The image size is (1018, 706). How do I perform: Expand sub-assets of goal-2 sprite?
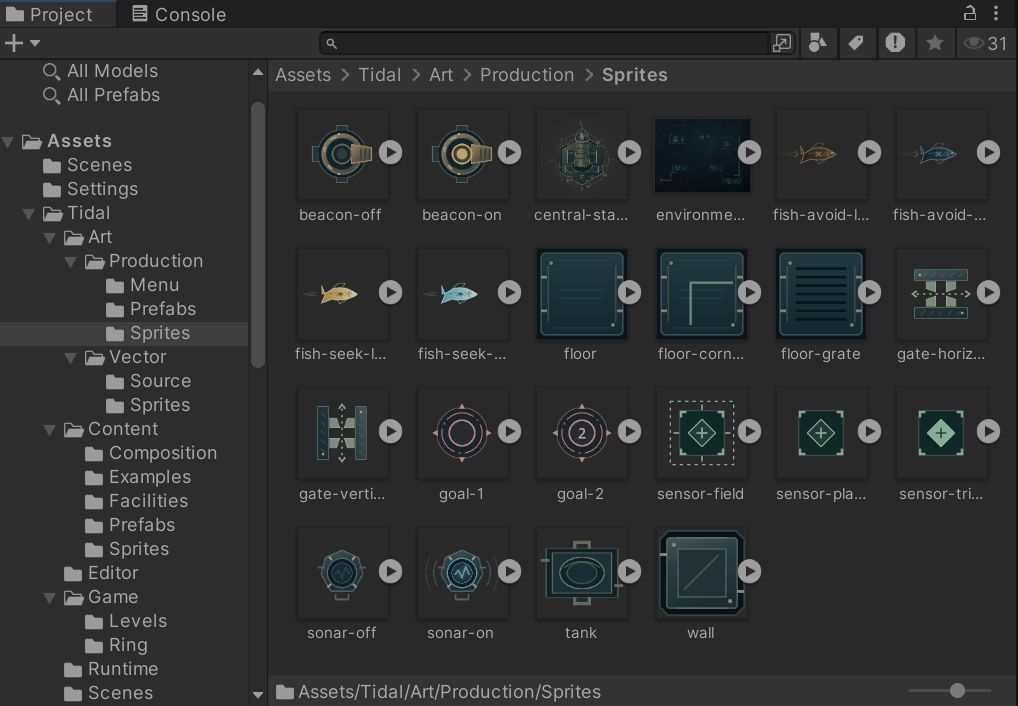click(x=629, y=431)
